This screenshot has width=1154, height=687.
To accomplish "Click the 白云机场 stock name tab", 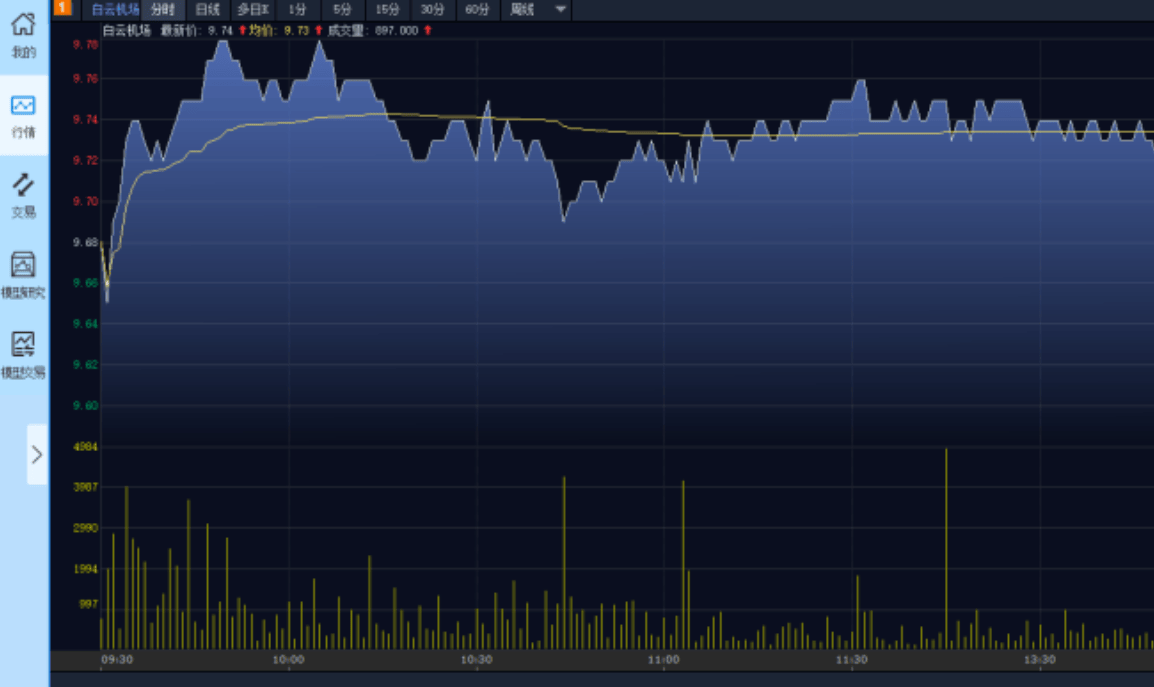I will click(x=115, y=9).
